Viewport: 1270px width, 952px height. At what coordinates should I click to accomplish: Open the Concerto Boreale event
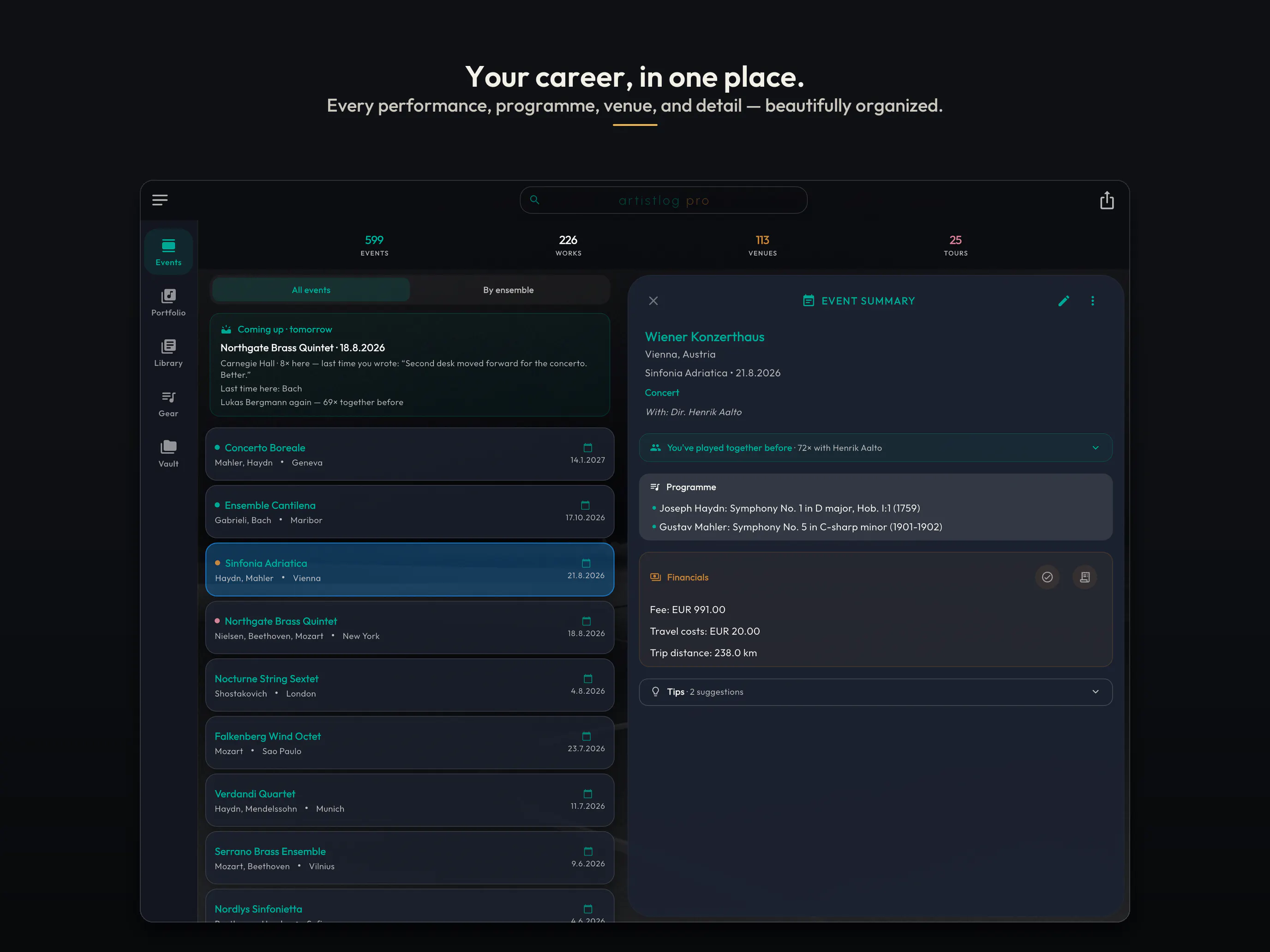point(409,454)
